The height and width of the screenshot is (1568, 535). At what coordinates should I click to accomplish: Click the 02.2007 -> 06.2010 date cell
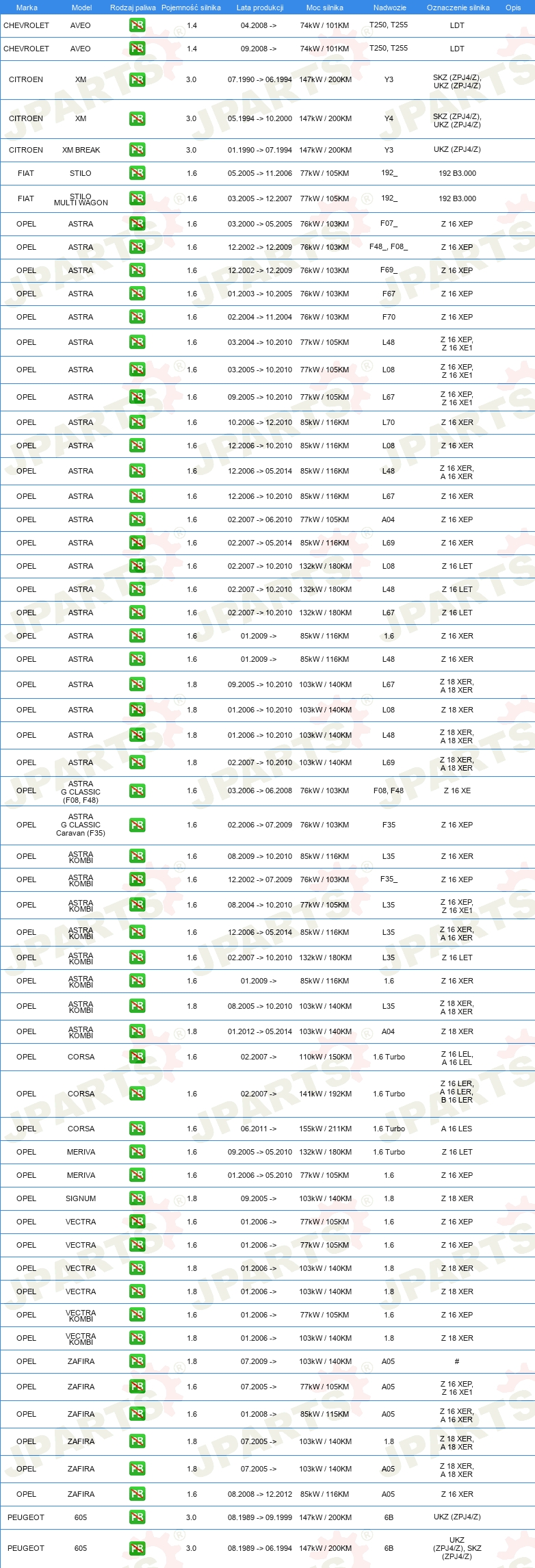260,520
